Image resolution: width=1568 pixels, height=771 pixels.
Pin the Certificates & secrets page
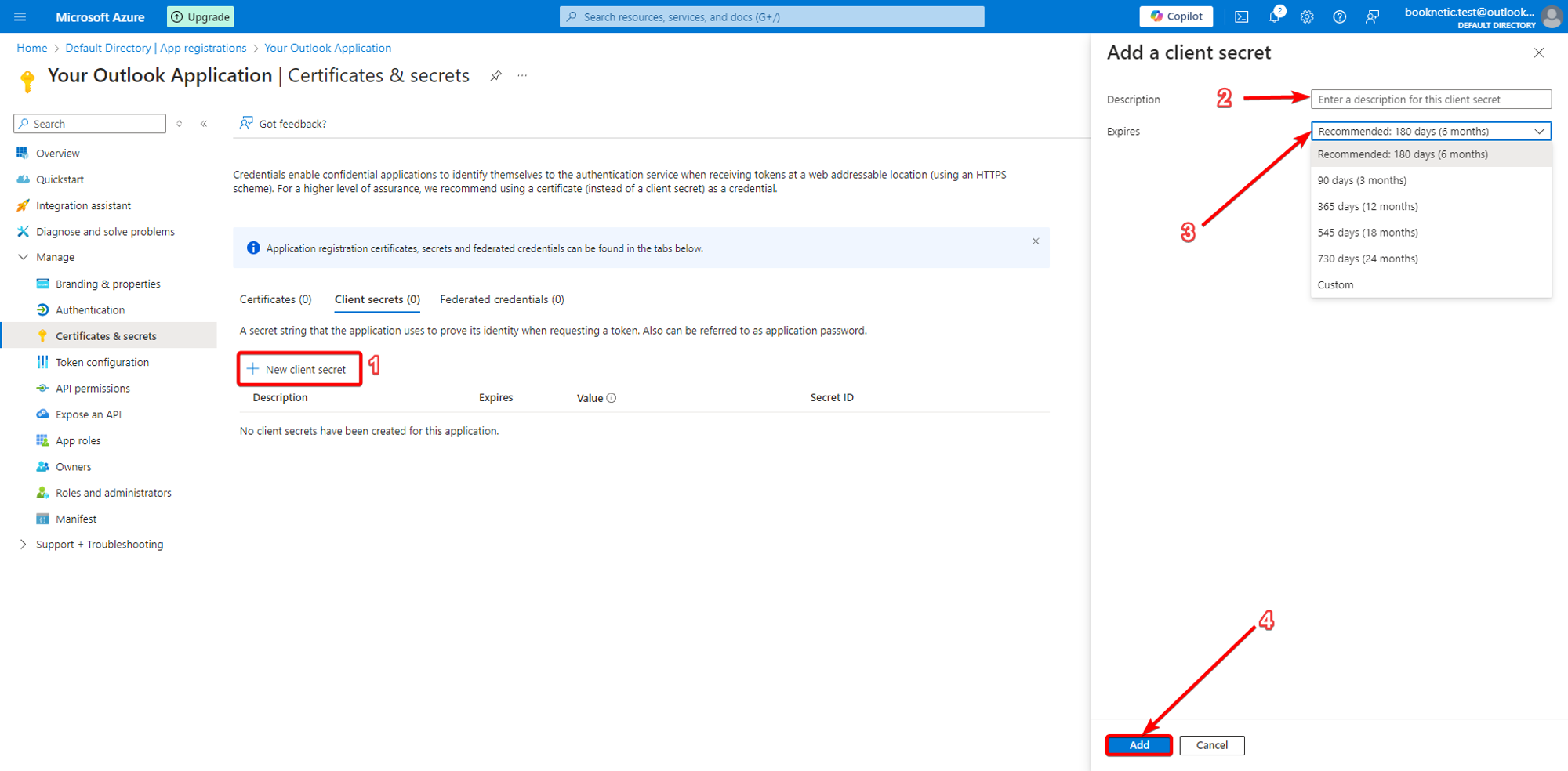click(x=495, y=76)
